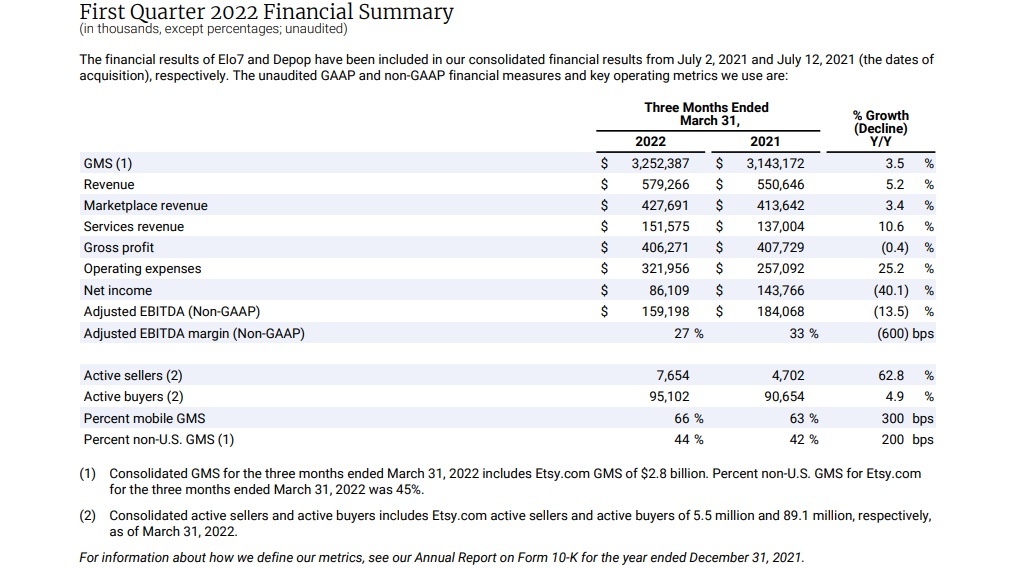The width and height of the screenshot is (1013, 568).
Task: Select the 2022 Revenue value 579,266
Action: click(x=665, y=184)
